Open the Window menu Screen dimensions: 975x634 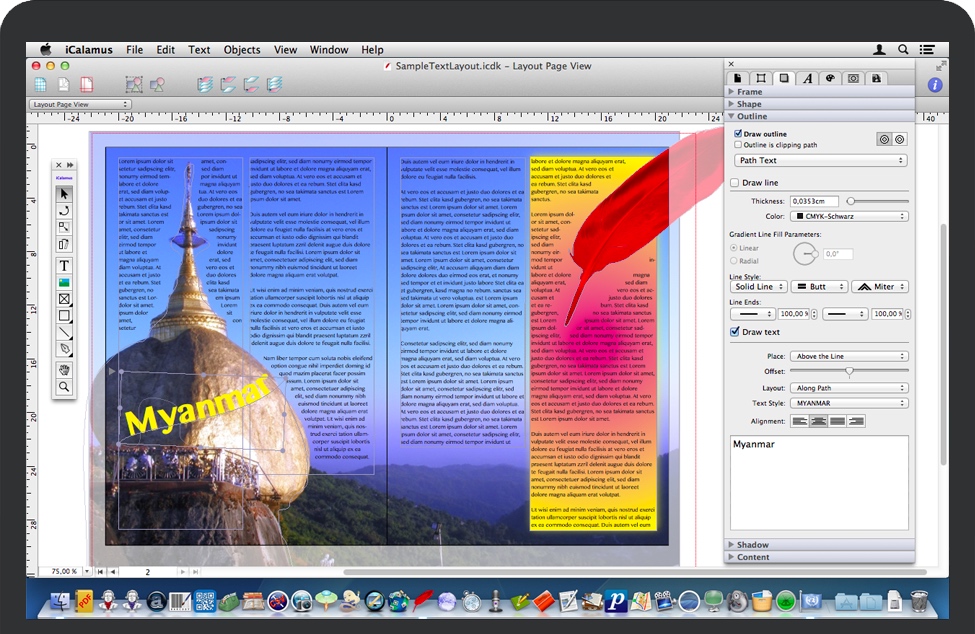329,50
